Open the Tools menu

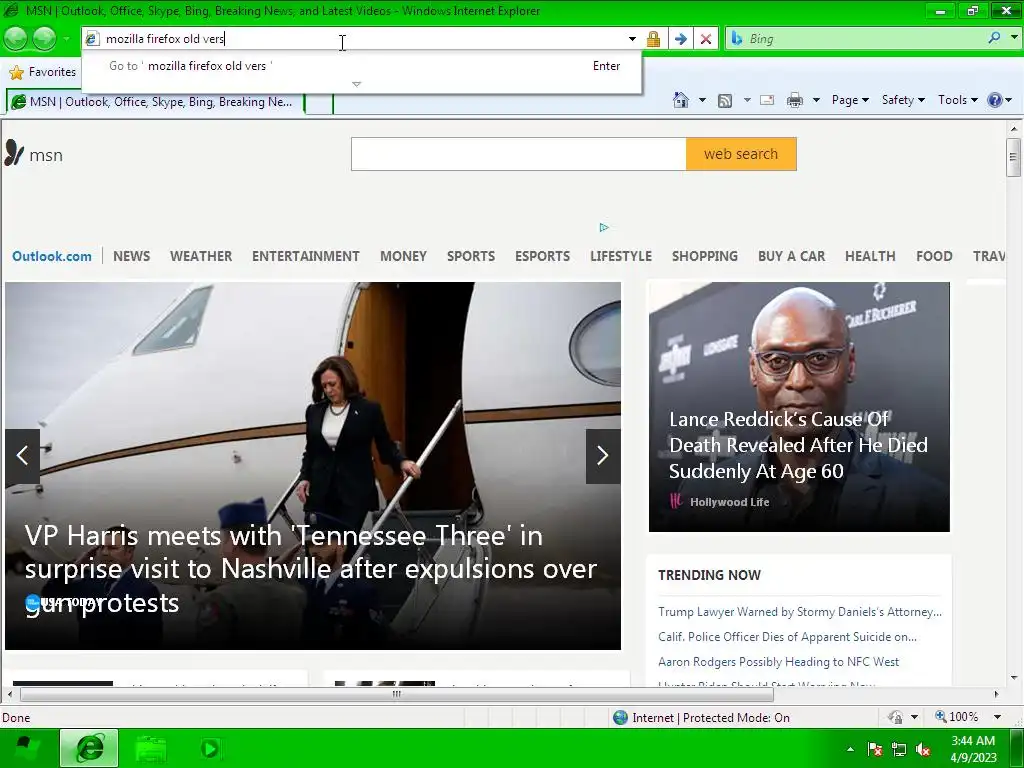(957, 100)
